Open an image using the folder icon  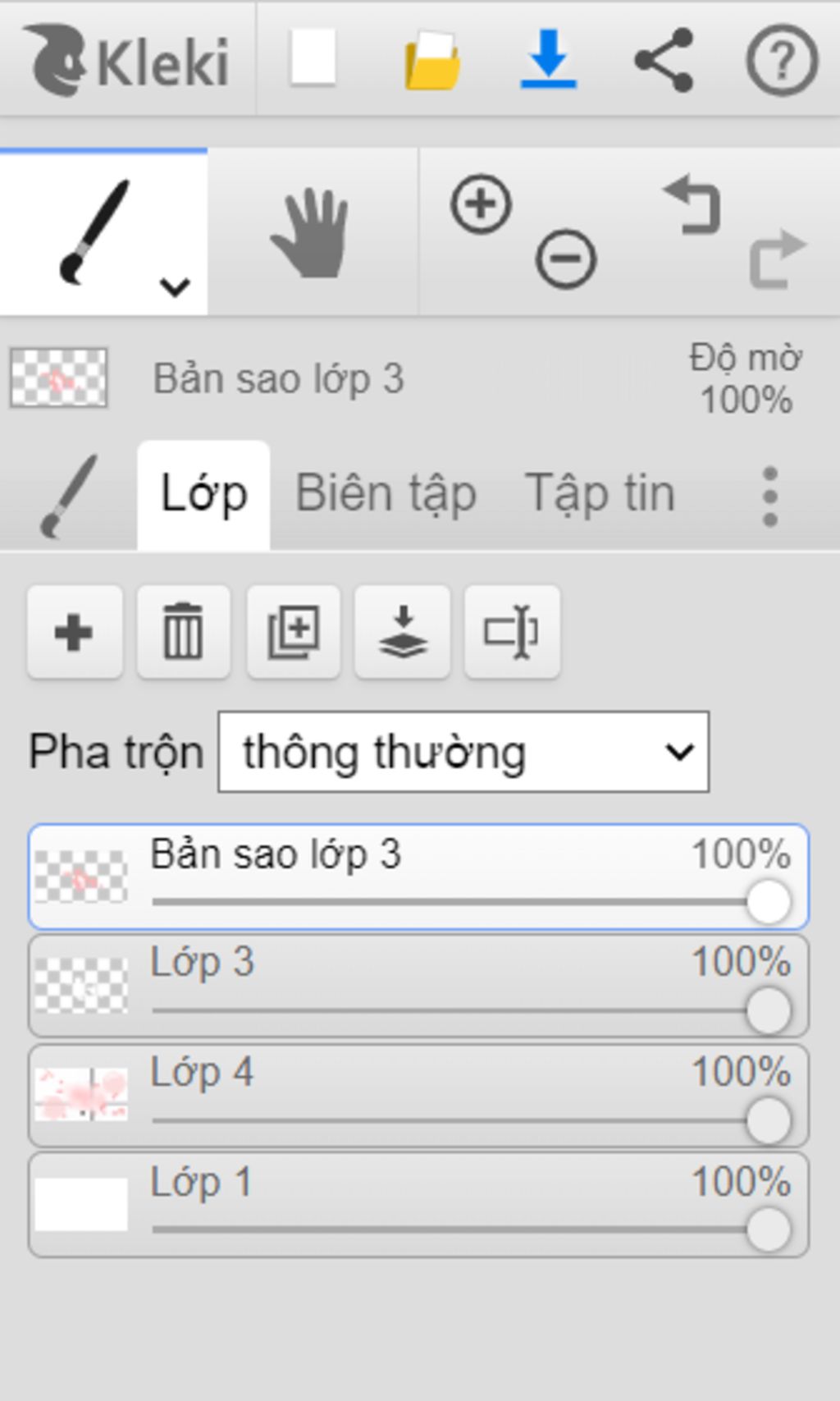pos(432,60)
